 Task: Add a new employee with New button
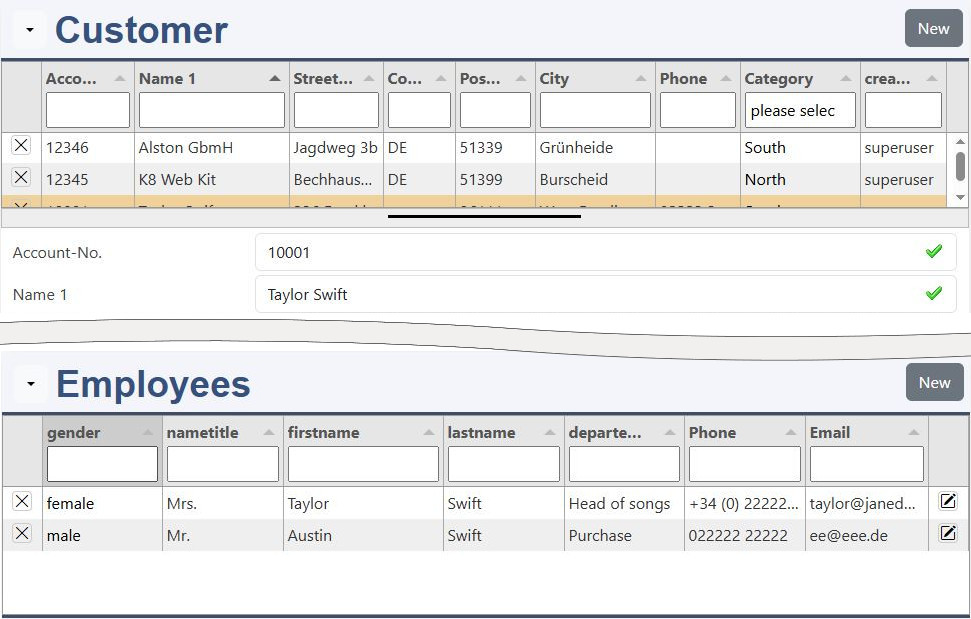coord(934,383)
